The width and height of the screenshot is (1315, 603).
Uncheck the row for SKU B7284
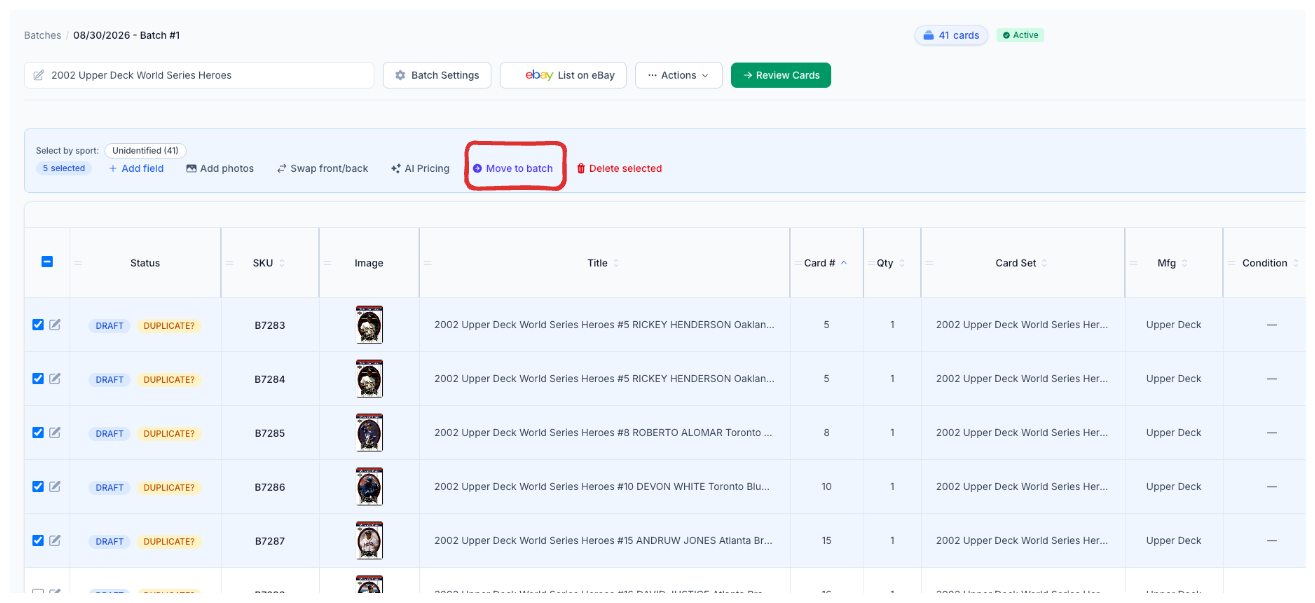(38, 379)
